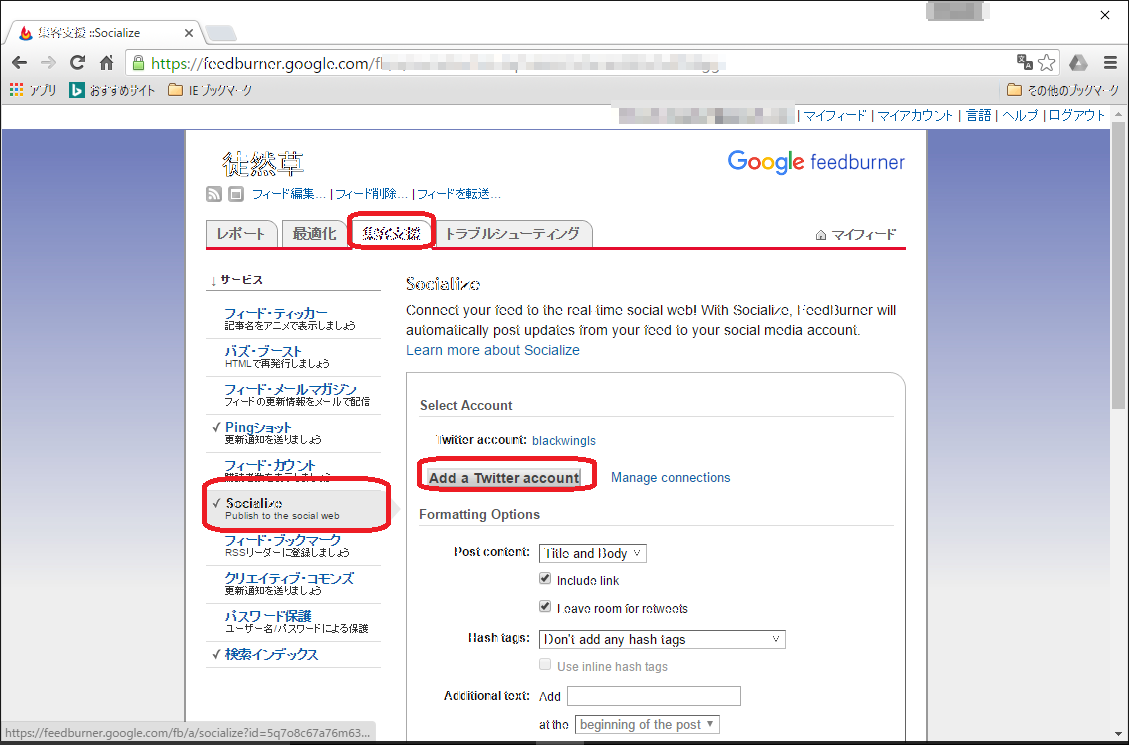
Task: Switch to the 最適化 tab
Action: click(x=314, y=234)
